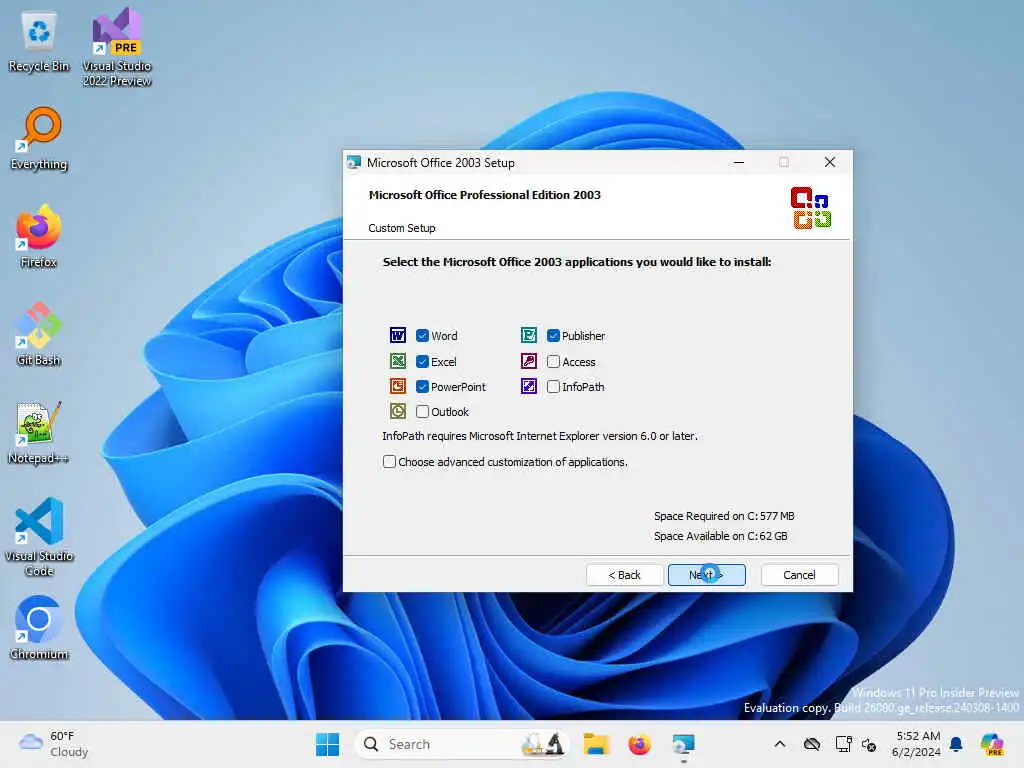The image size is (1024, 768).
Task: Close the Office 2003 Setup window
Action: coord(829,162)
